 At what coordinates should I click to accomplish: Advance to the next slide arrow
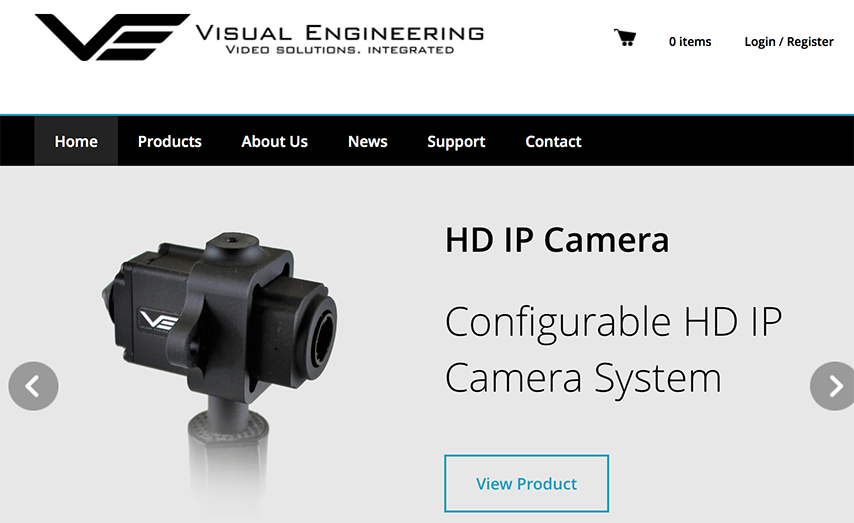point(832,386)
